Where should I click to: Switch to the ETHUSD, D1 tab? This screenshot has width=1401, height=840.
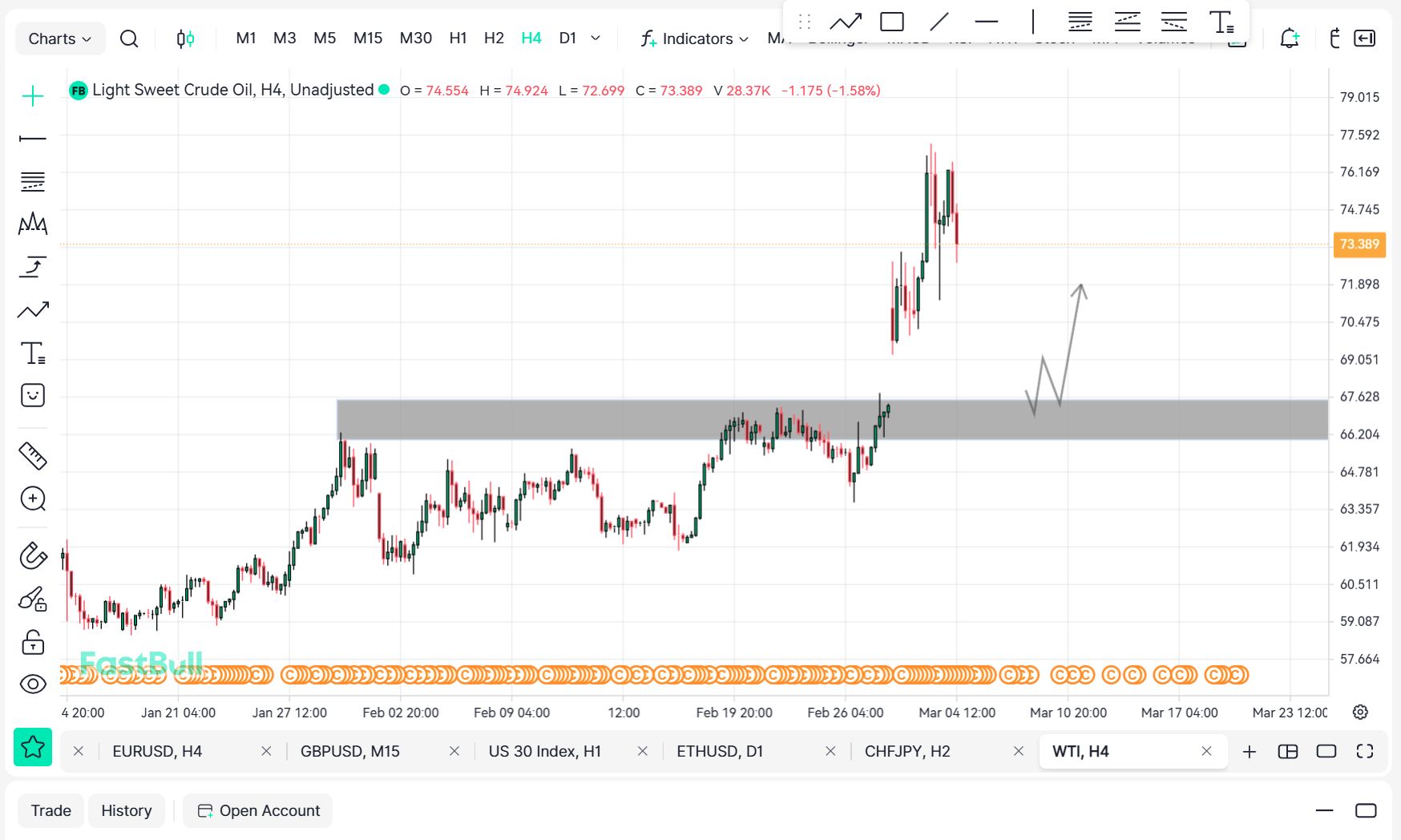(719, 751)
